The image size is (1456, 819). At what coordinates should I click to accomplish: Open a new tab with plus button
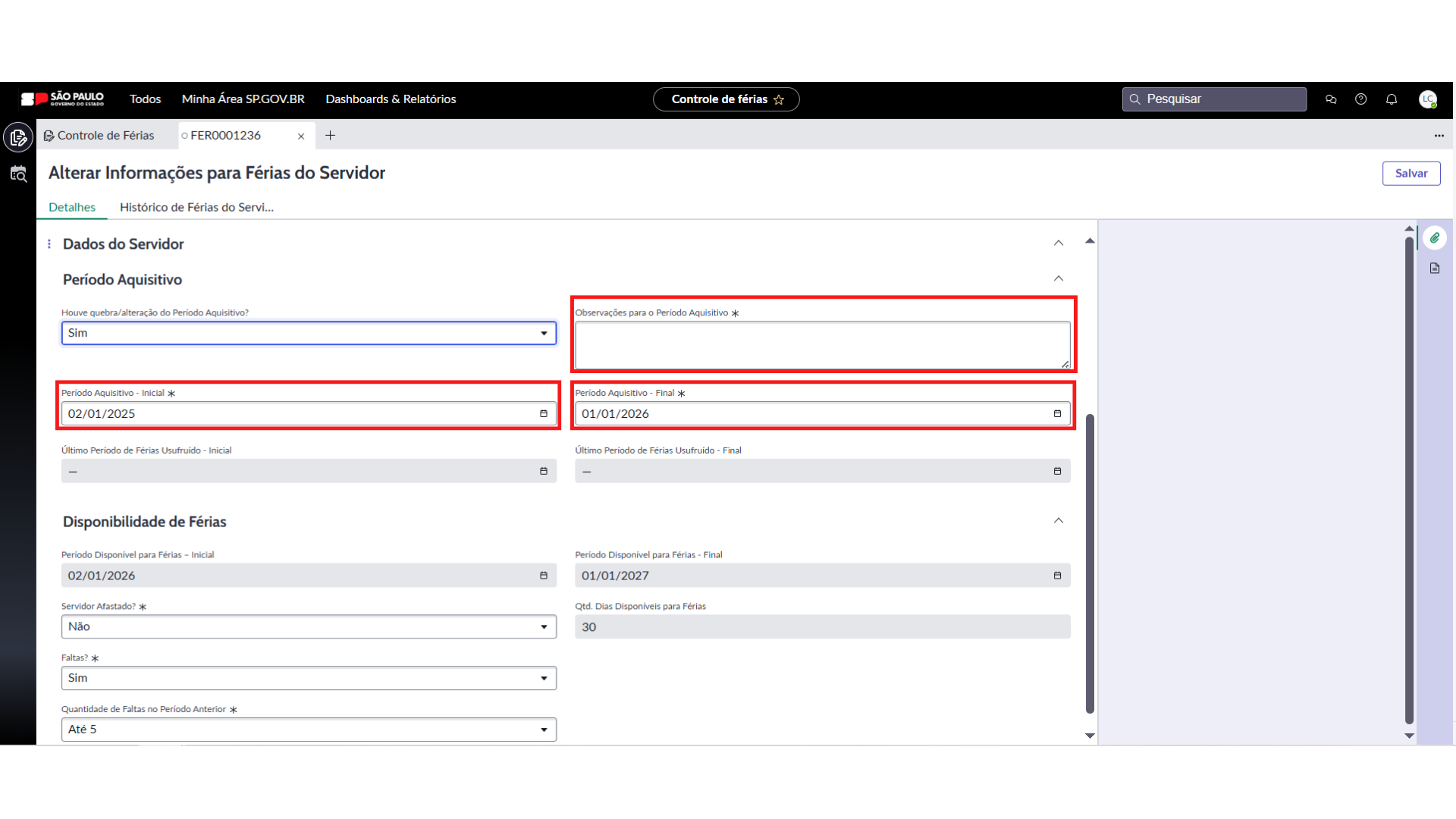click(x=330, y=136)
